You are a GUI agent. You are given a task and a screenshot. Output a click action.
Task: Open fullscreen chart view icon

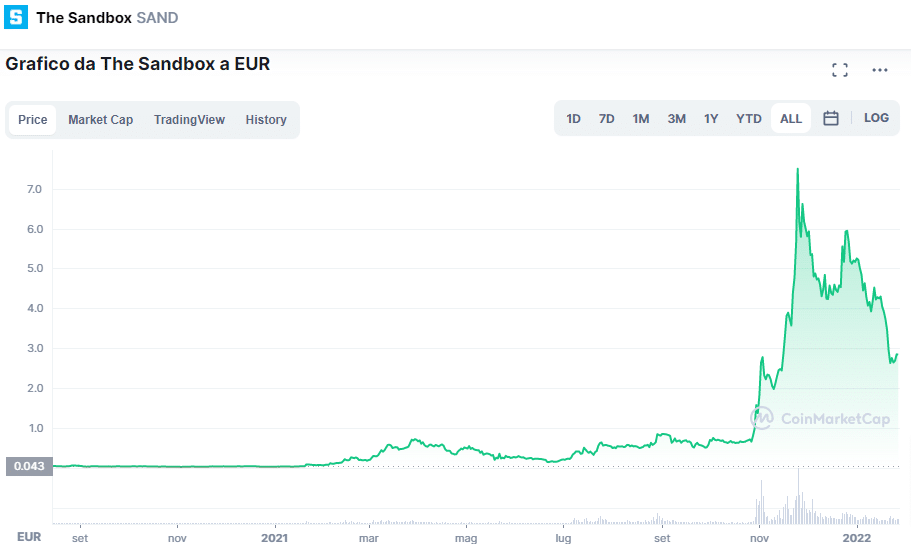[x=840, y=70]
